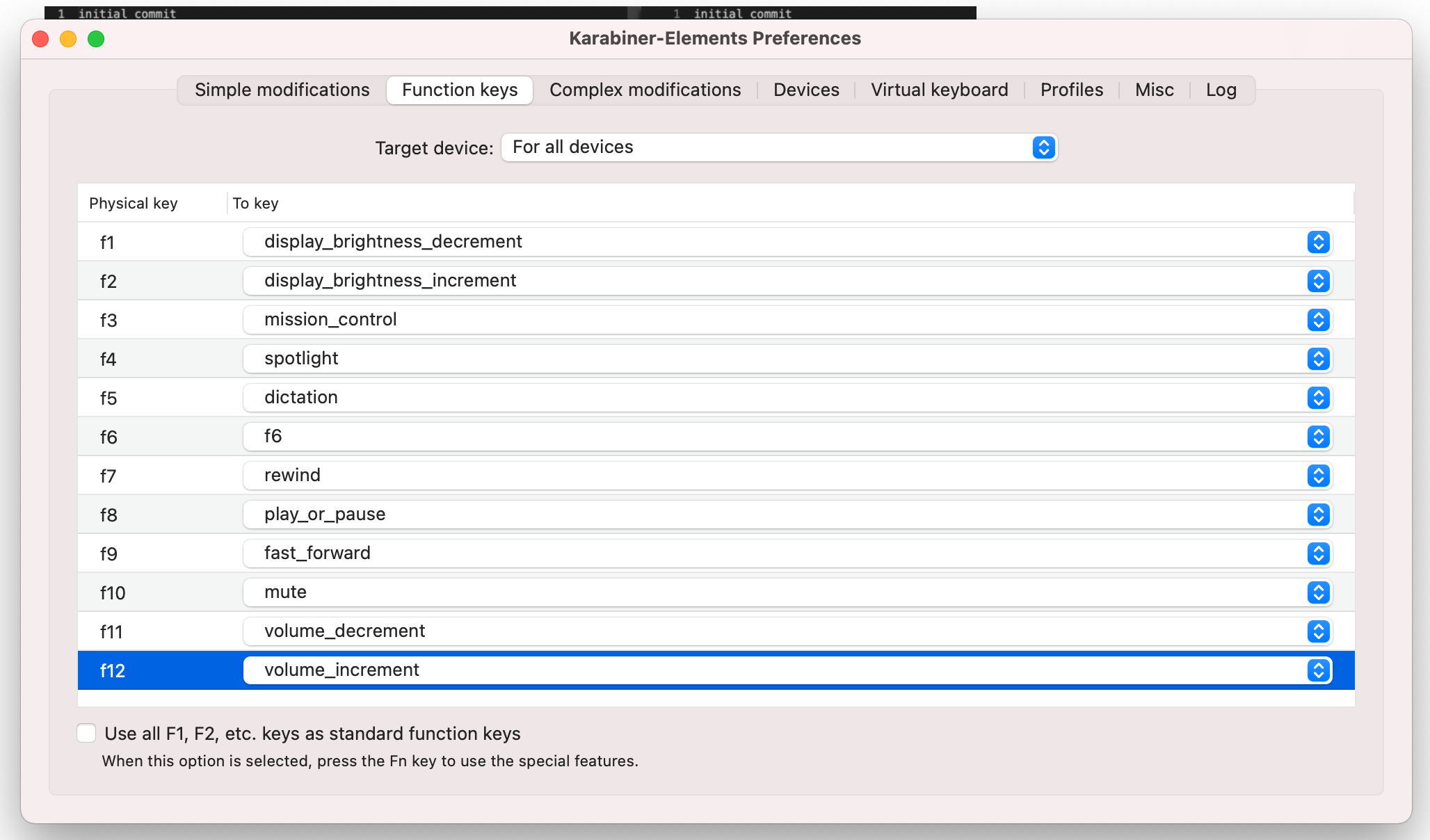The width and height of the screenshot is (1430, 840).
Task: Select the f6 physical key row
Action: coord(109,437)
